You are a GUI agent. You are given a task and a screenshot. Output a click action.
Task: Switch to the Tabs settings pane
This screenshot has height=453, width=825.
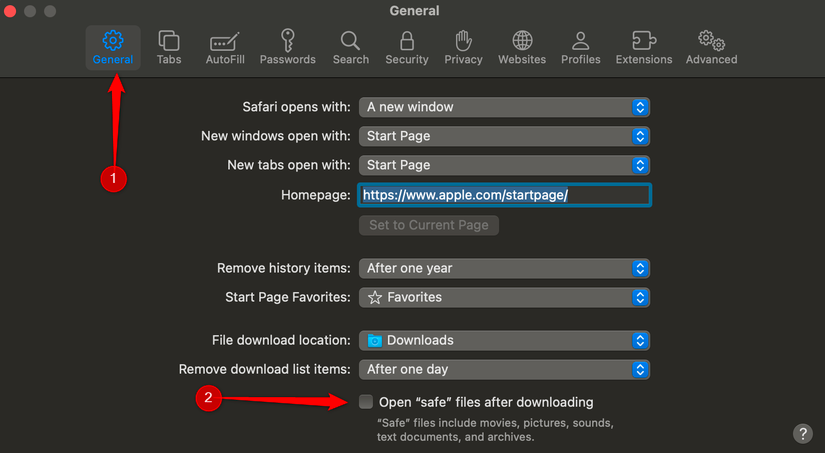pyautogui.click(x=169, y=47)
